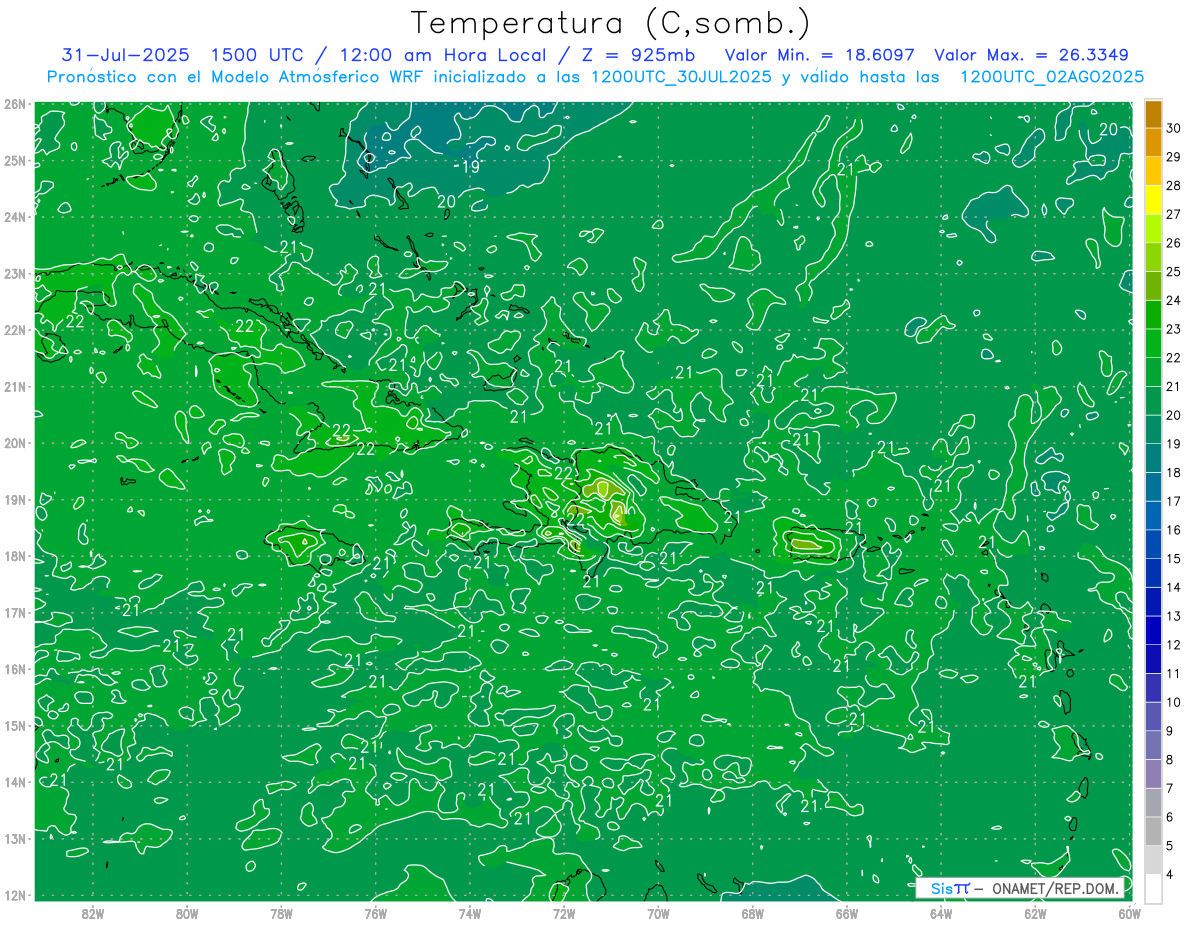This screenshot has height=927, width=1200.
Task: Click the dark blue swatch between colorbar 12 and 13
Action: (1153, 631)
